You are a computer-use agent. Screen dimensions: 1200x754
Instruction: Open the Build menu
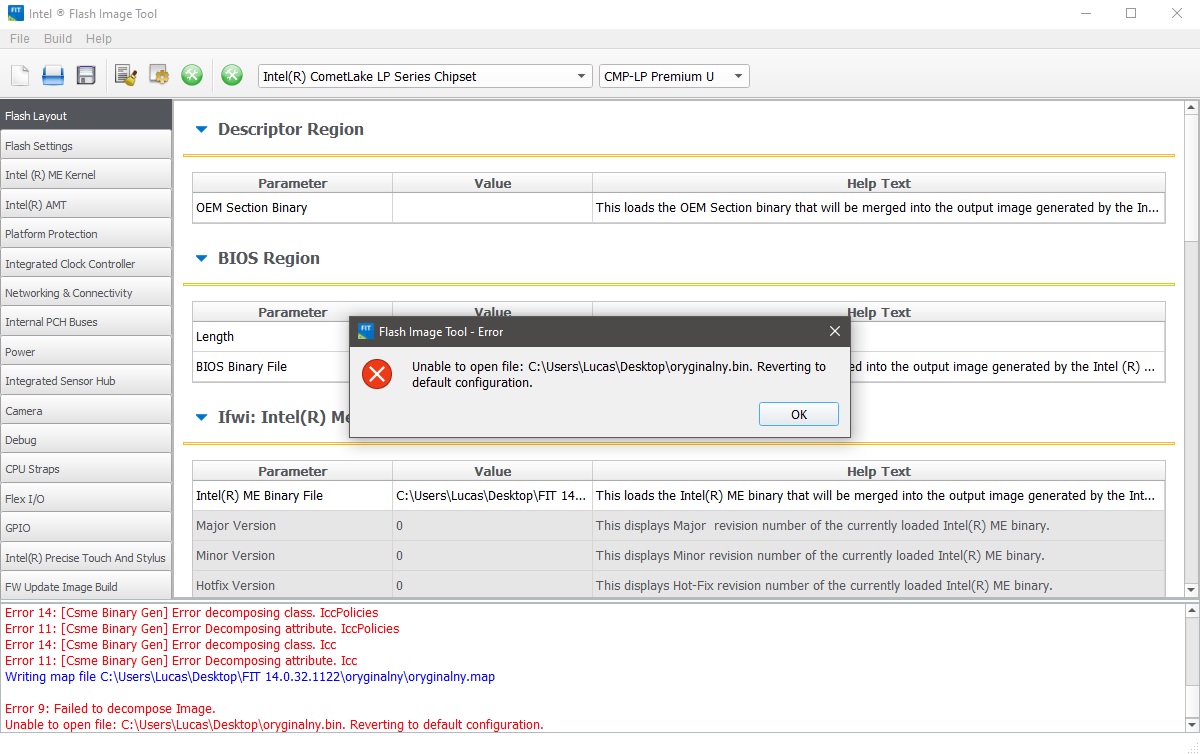58,39
